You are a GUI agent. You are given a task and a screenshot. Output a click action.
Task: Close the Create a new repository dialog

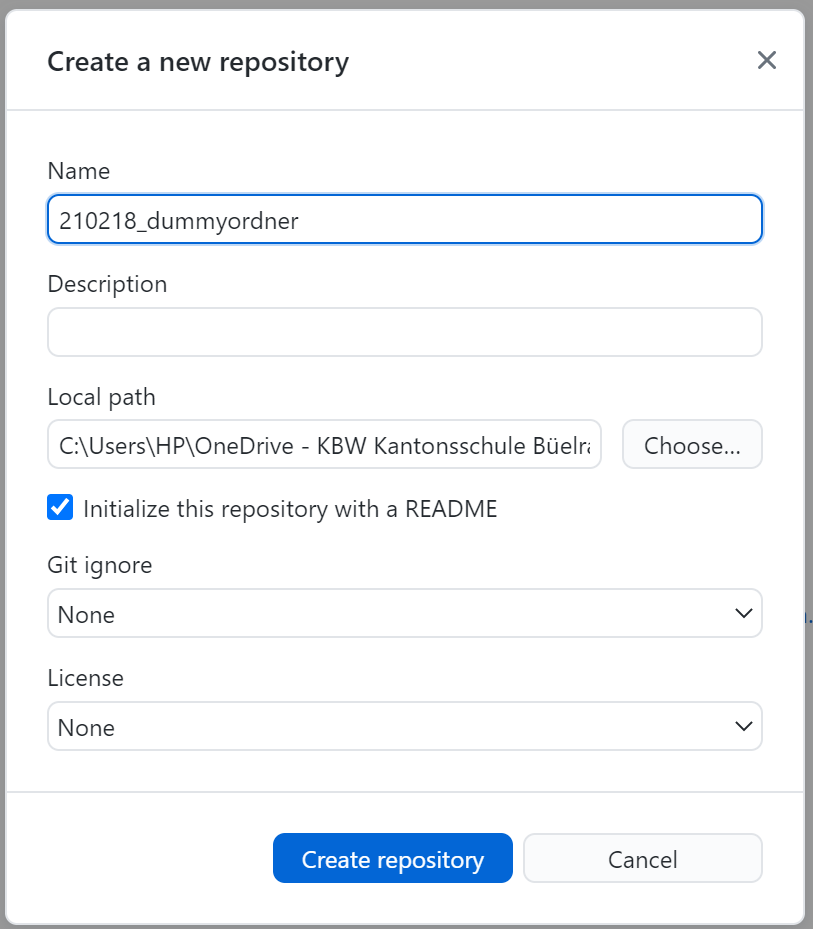pos(766,60)
